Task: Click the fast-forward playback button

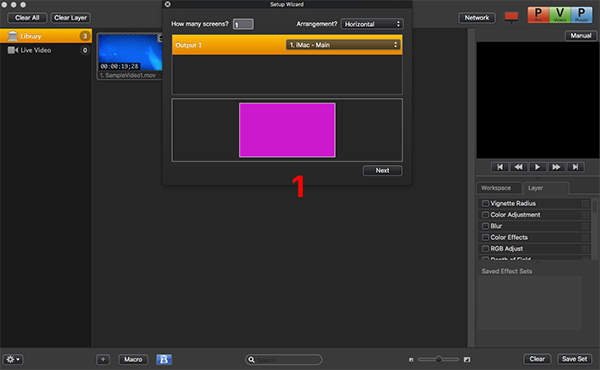Action: pyautogui.click(x=556, y=167)
